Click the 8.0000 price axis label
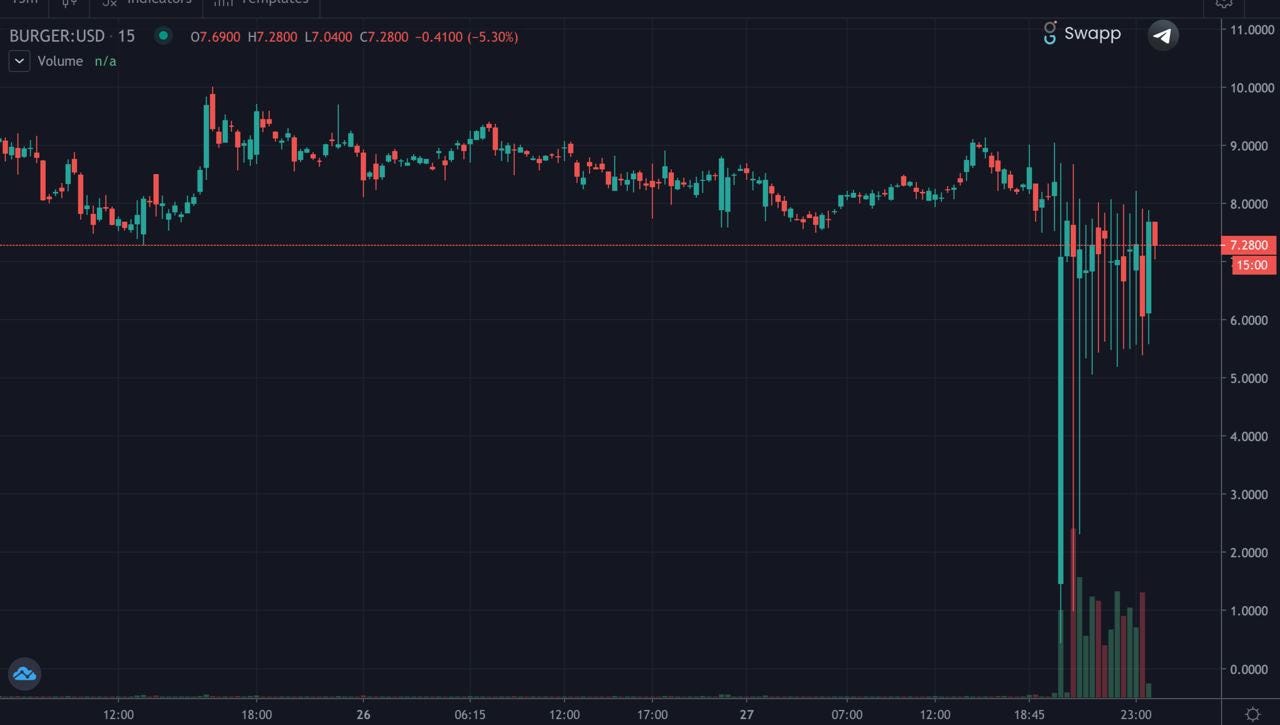This screenshot has height=725, width=1280. 1249,204
